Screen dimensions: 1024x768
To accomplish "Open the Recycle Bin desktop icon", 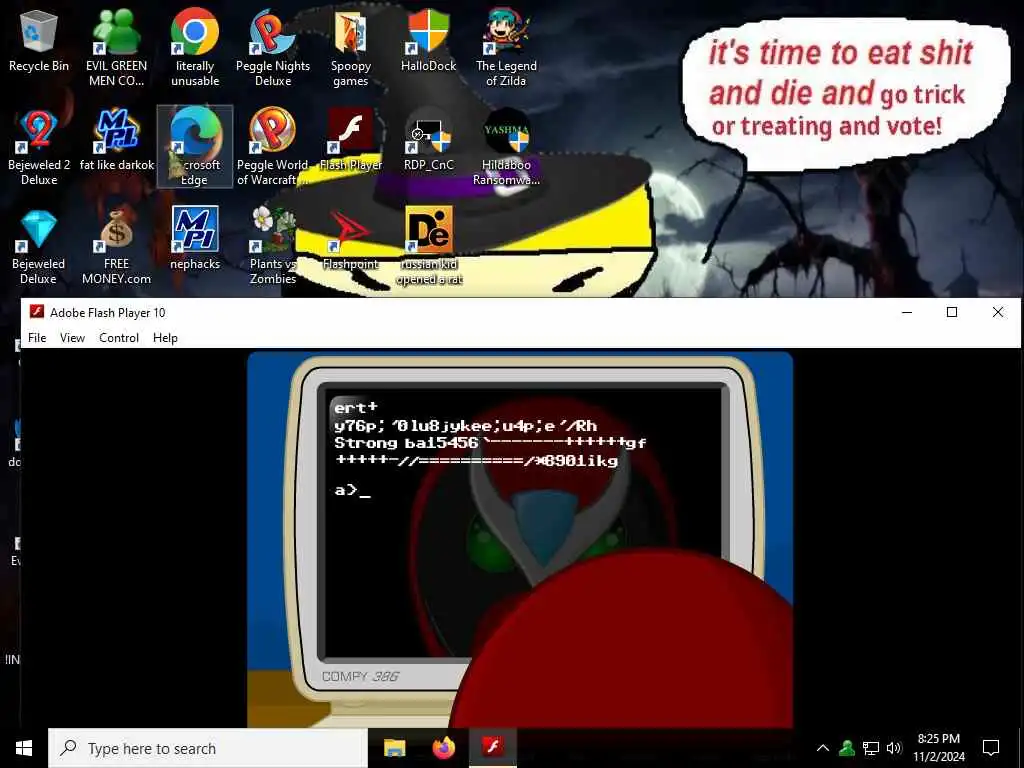I will point(39,41).
